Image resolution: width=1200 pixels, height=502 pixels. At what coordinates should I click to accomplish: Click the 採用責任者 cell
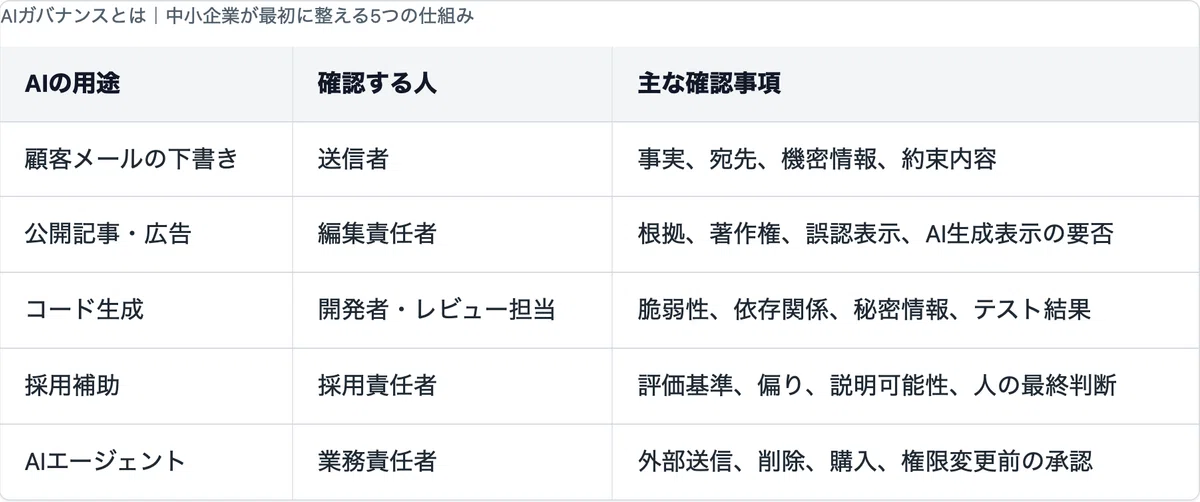pyautogui.click(x=452, y=384)
